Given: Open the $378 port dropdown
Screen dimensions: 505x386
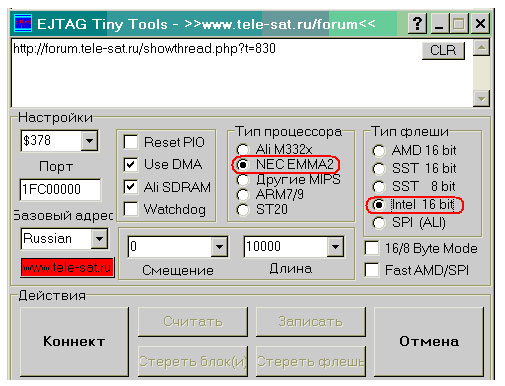Looking at the screenshot, I should click(x=89, y=141).
